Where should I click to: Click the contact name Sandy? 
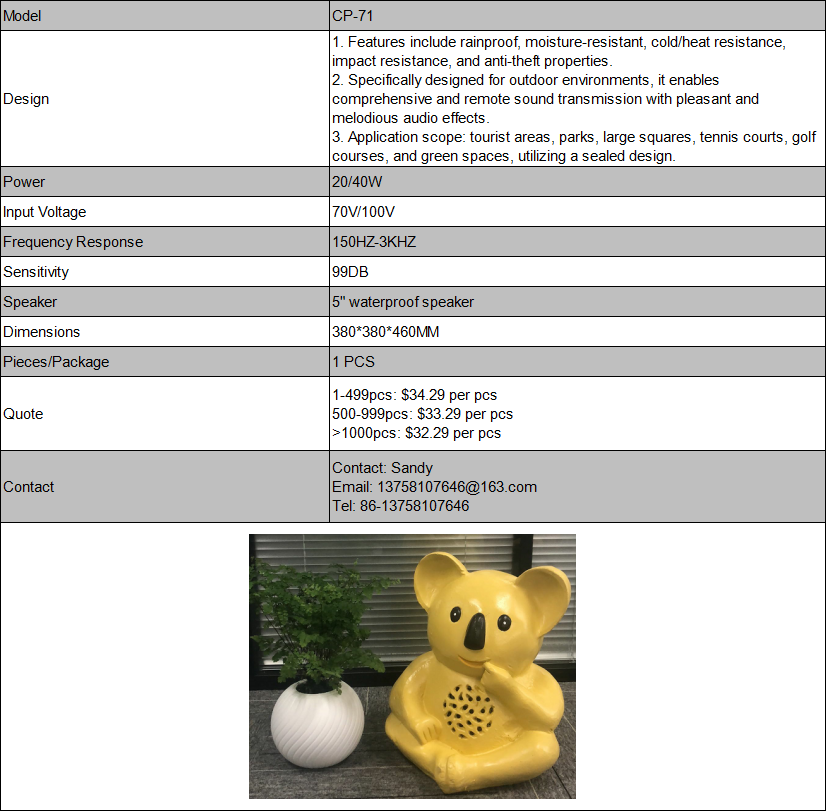point(382,467)
